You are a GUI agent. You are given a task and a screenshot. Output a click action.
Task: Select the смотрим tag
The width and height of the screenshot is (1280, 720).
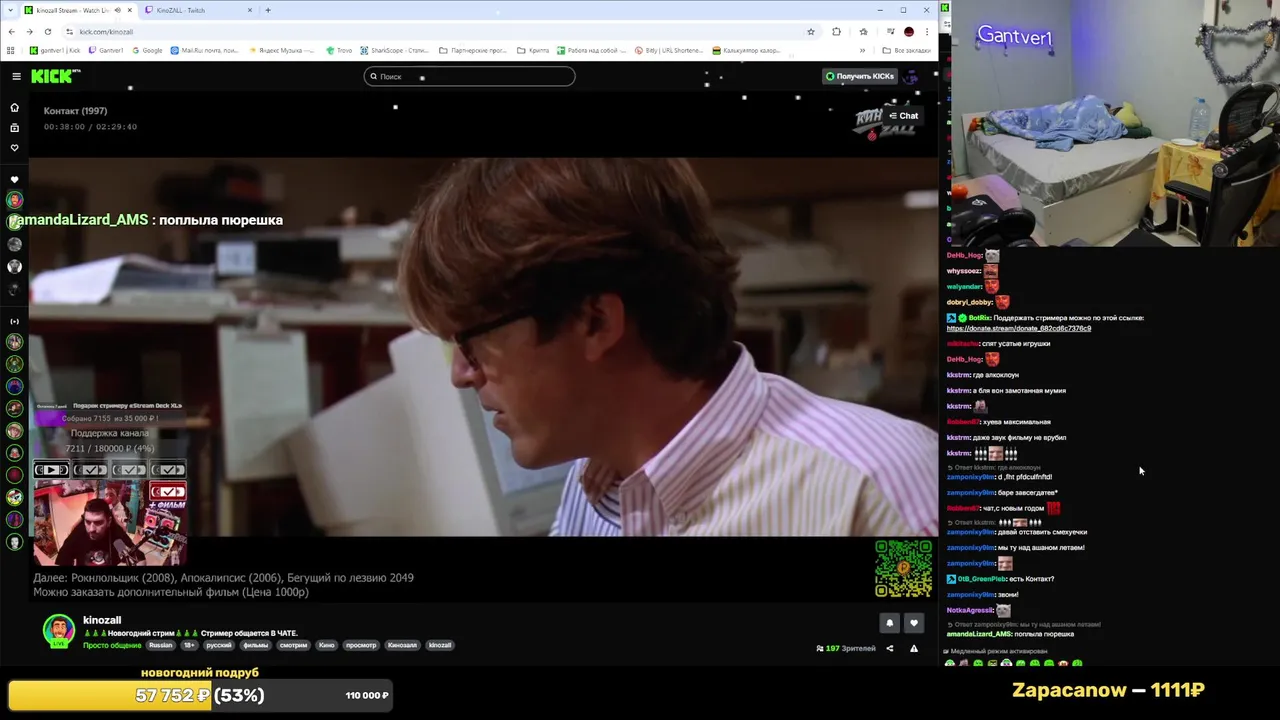(x=293, y=645)
